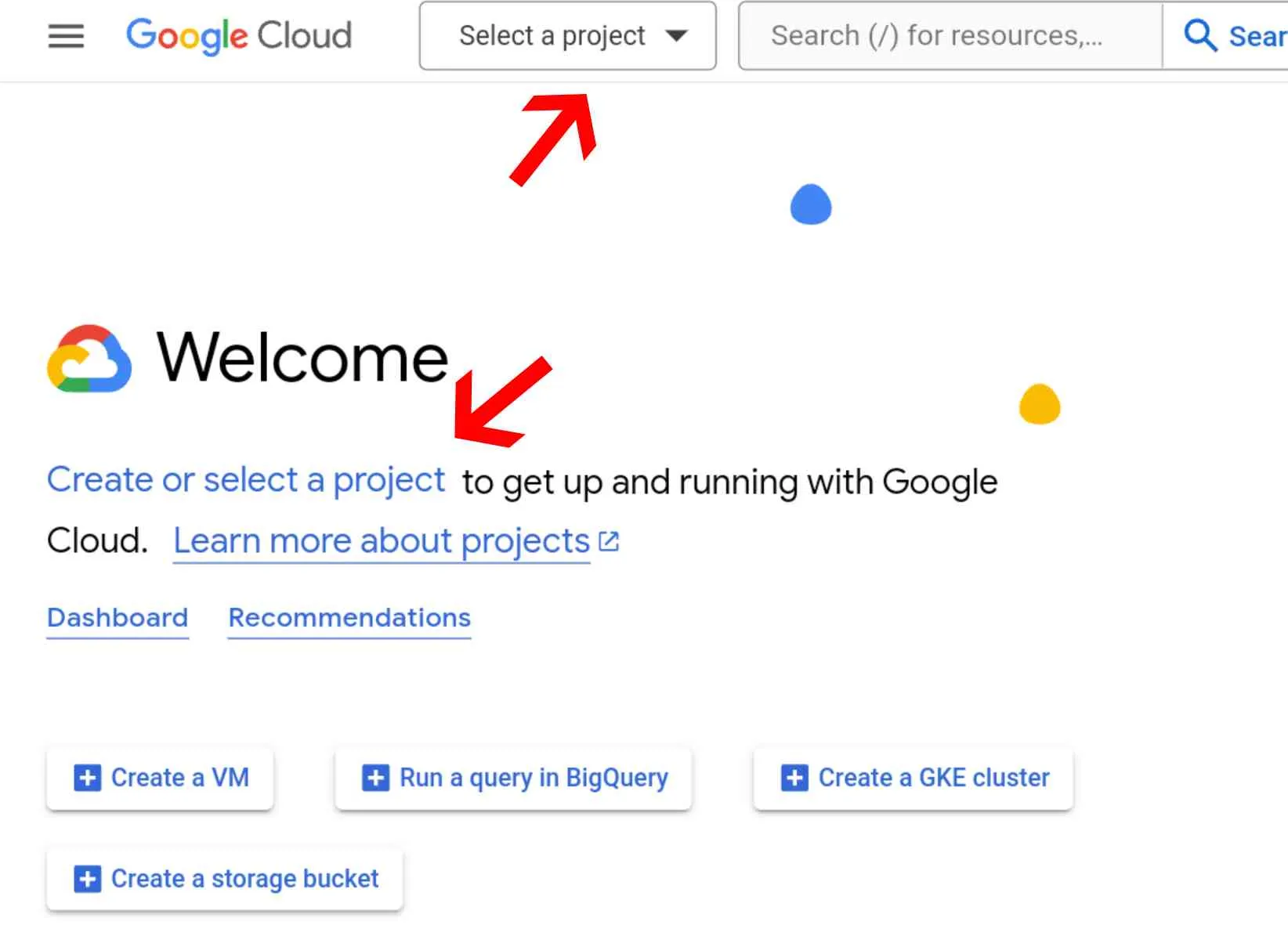Open the Select a project dropdown
This screenshot has height=925, width=1288.
(x=552, y=36)
